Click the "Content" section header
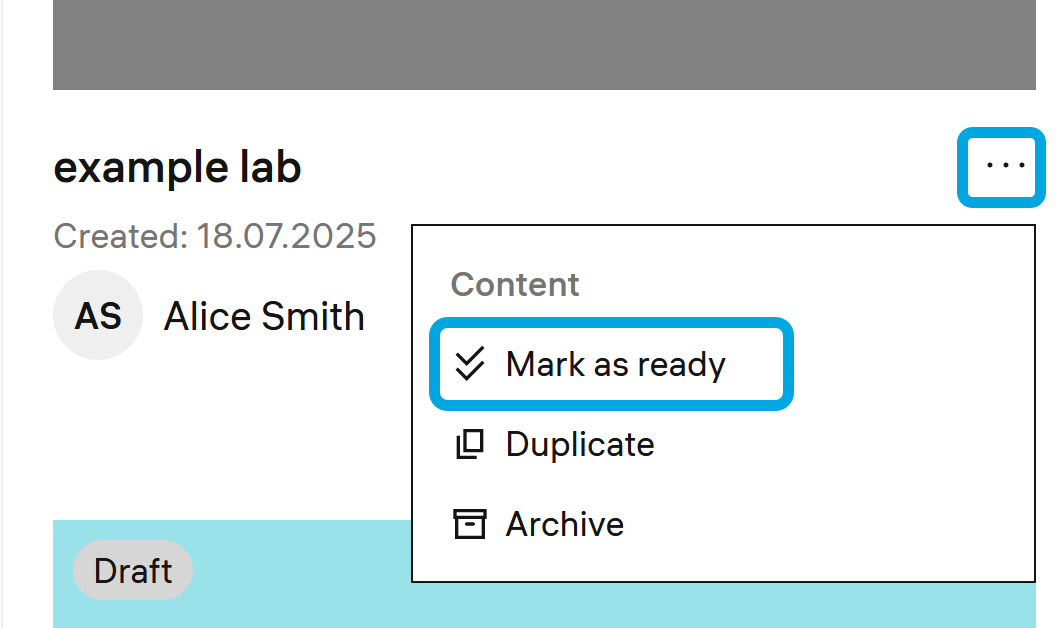 click(515, 285)
